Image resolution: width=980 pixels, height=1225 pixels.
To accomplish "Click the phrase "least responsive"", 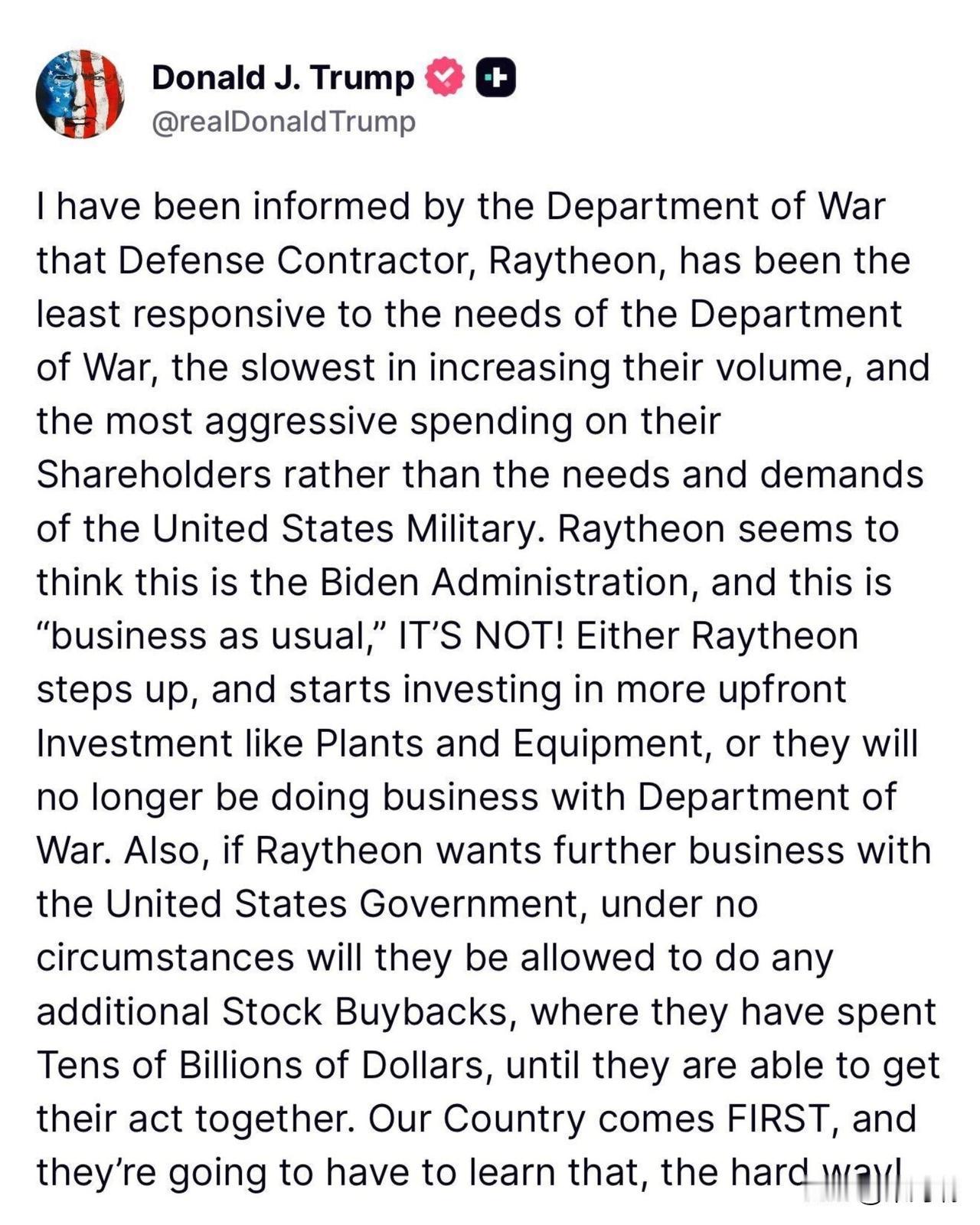I will [181, 315].
